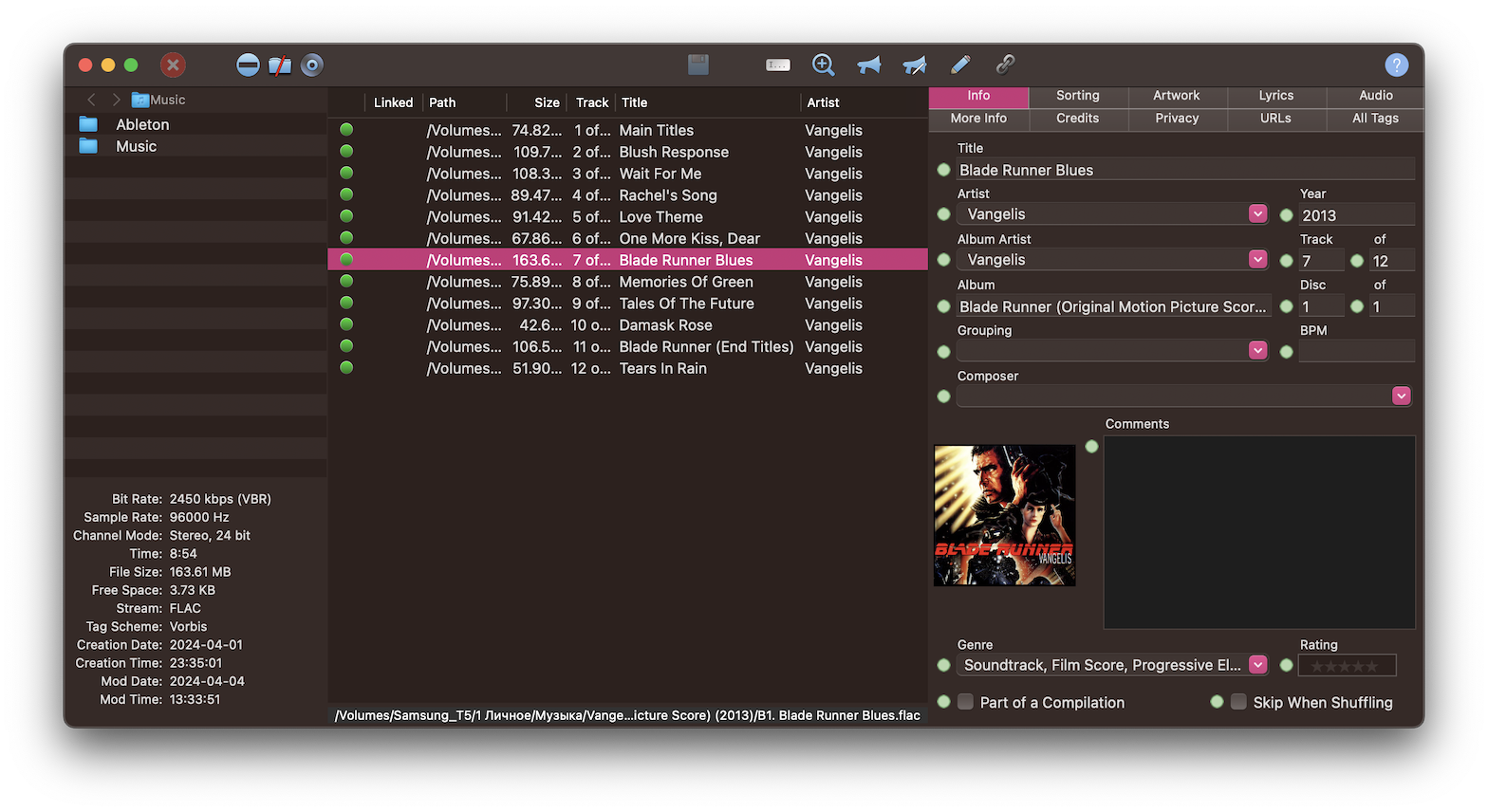Expand the Composer dropdown arrow
This screenshot has width=1488, height=812.
(x=1401, y=397)
